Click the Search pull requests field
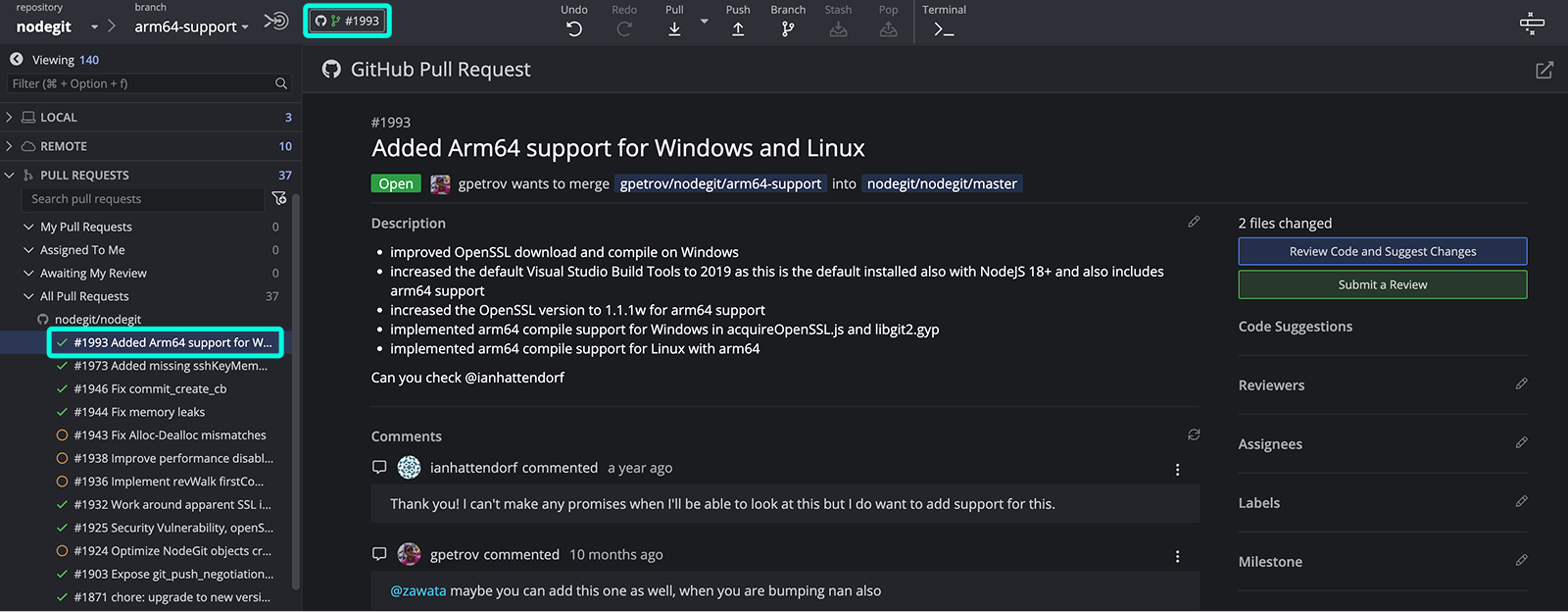 click(142, 199)
